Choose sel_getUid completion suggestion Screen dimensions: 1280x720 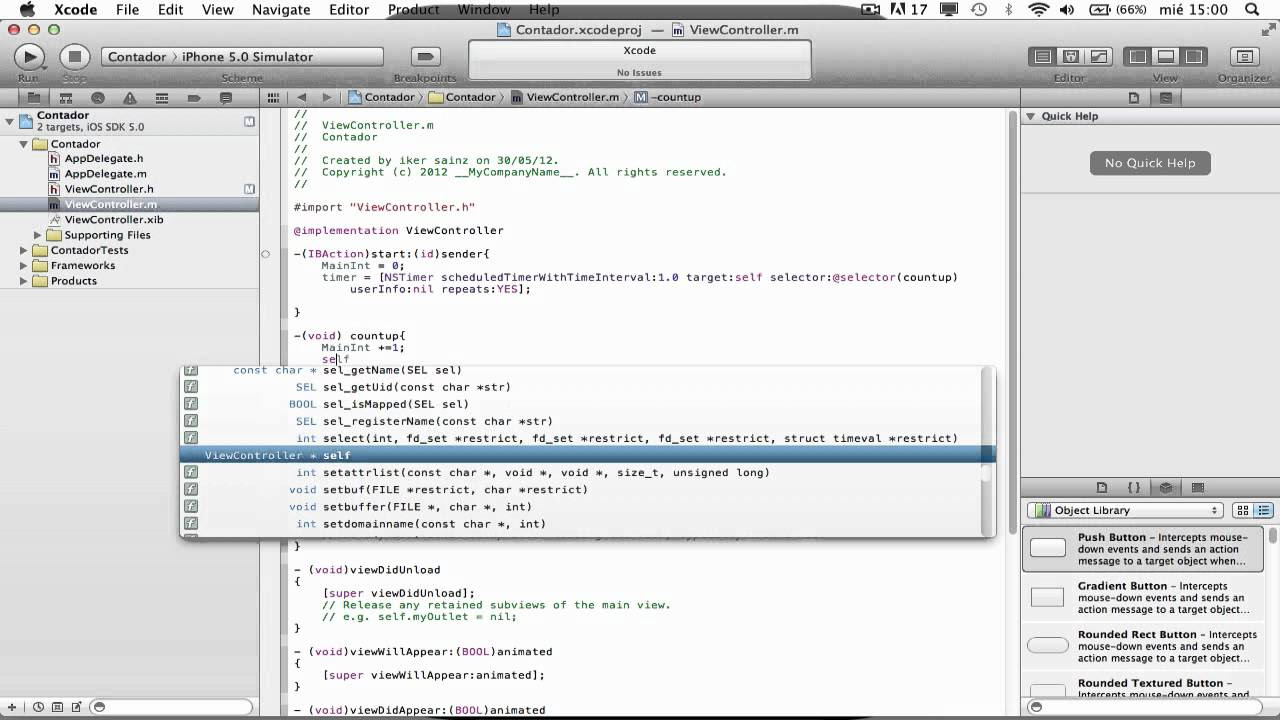click(587, 387)
